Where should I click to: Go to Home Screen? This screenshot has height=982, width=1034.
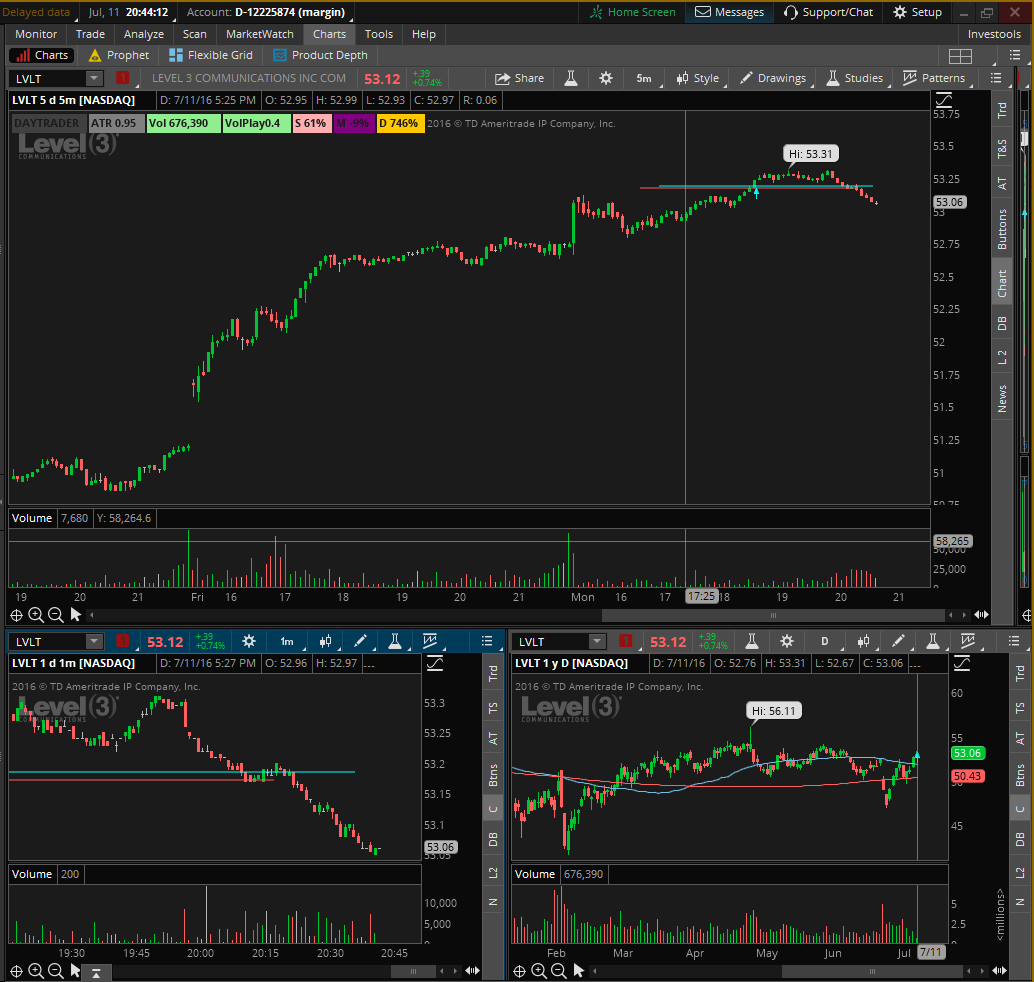(x=633, y=12)
